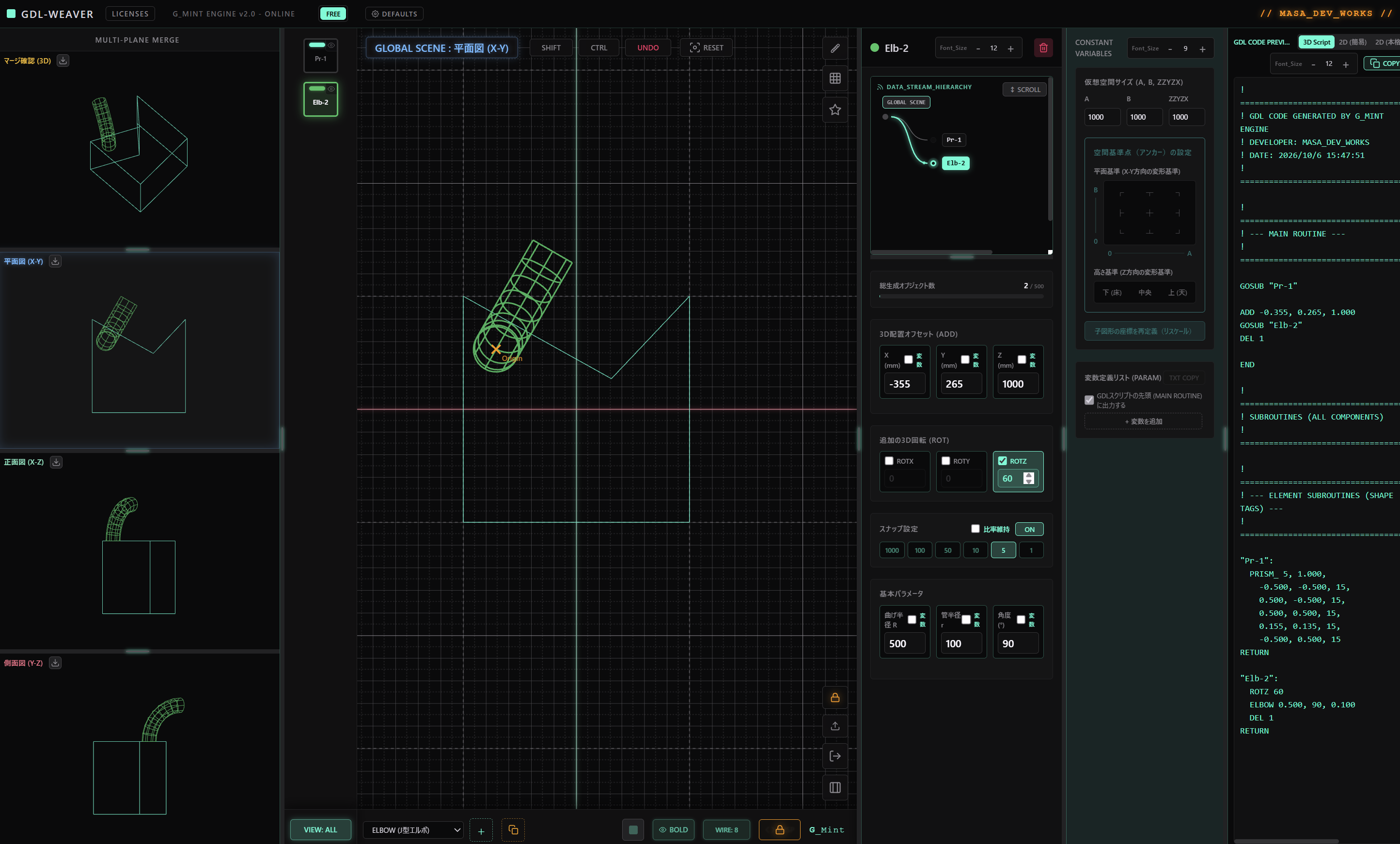Click the VIEW: ALL button

pyautogui.click(x=320, y=829)
